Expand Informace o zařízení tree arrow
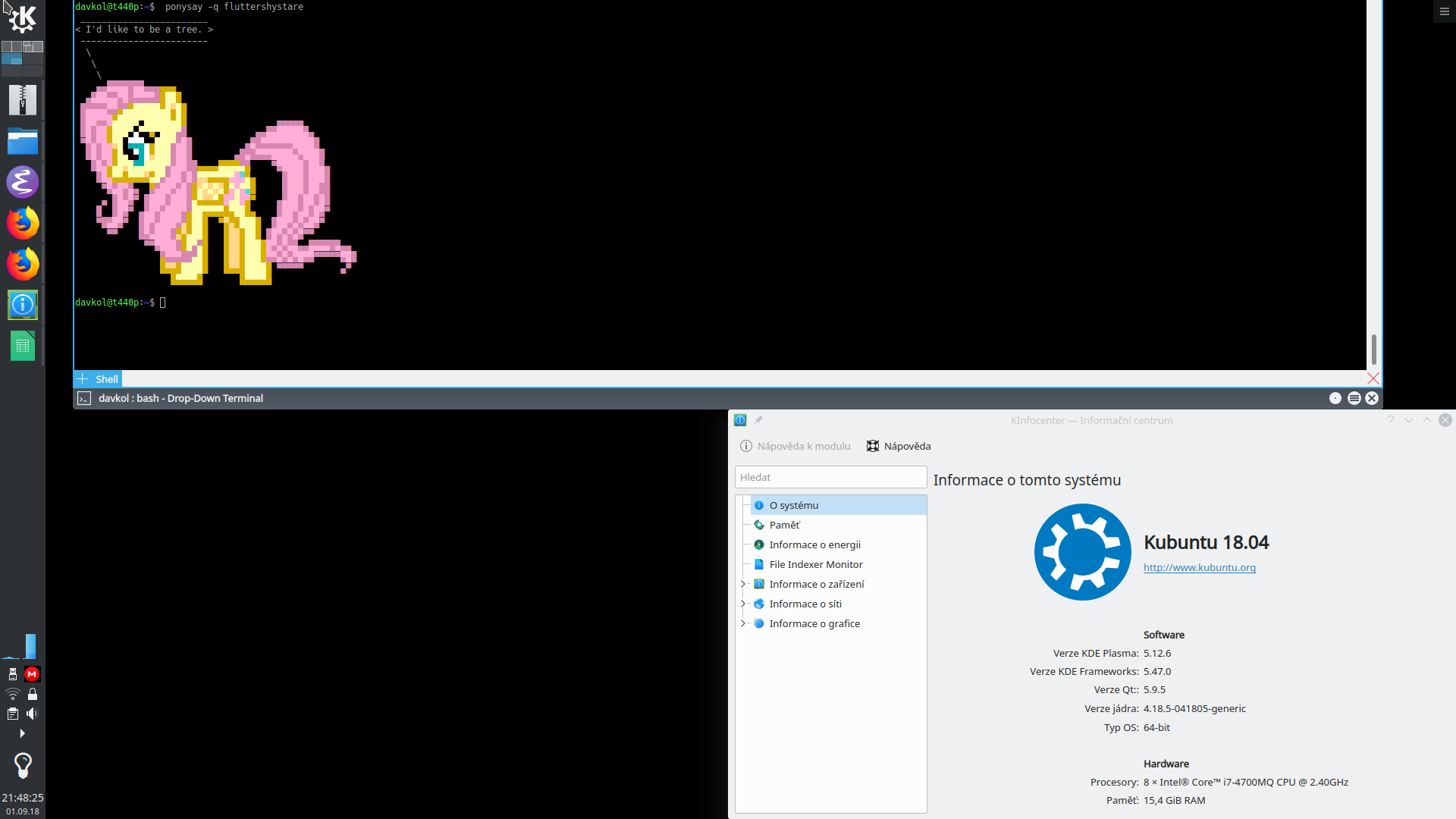This screenshot has width=1456, height=819. (743, 584)
